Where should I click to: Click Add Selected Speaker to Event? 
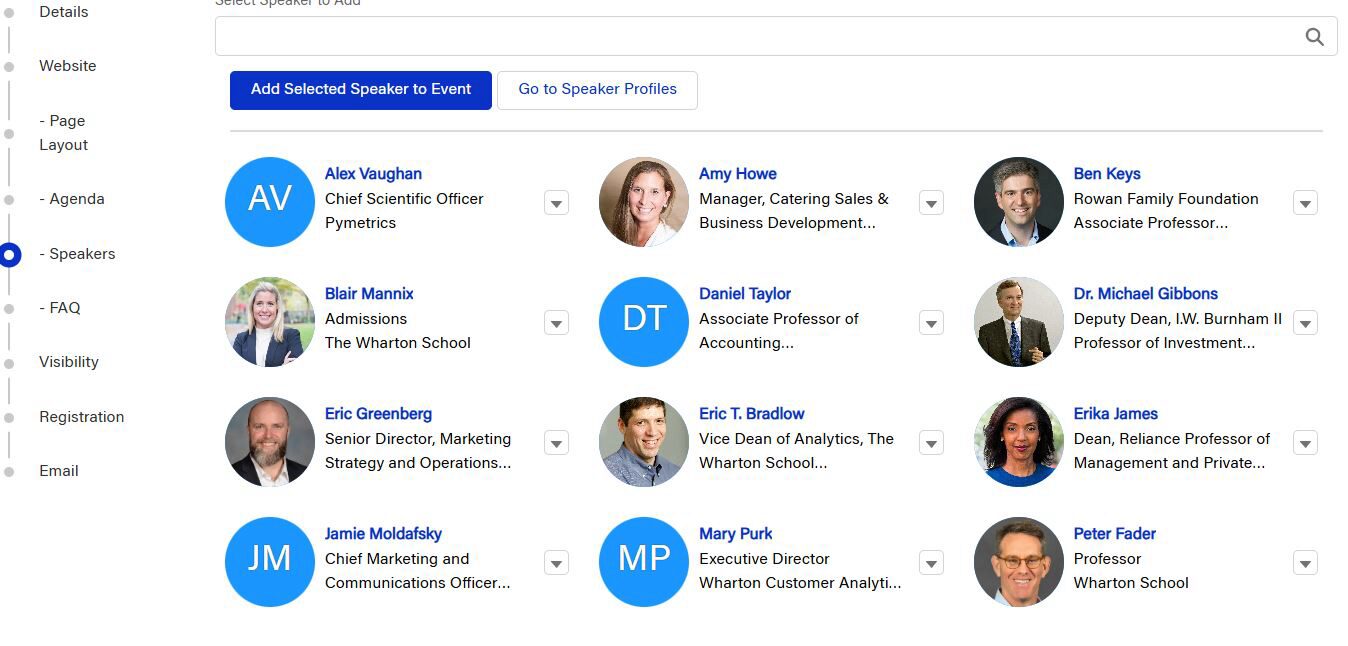(361, 90)
